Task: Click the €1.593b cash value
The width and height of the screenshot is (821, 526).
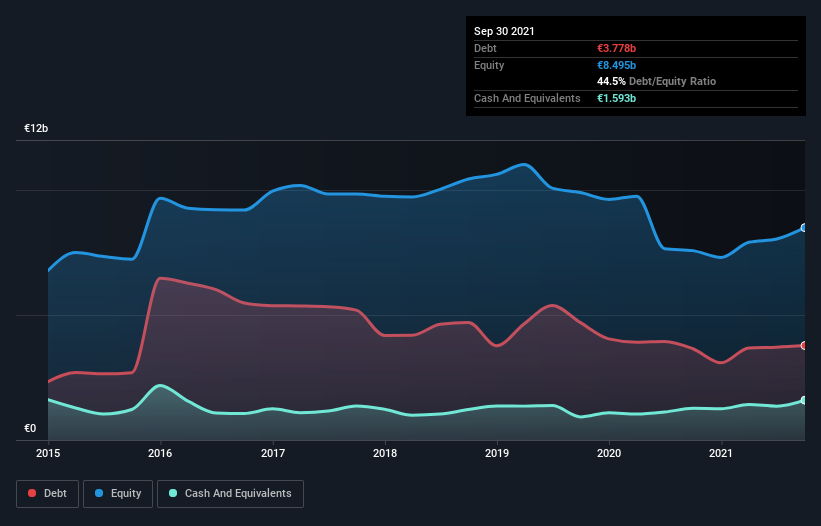Action: 616,98
